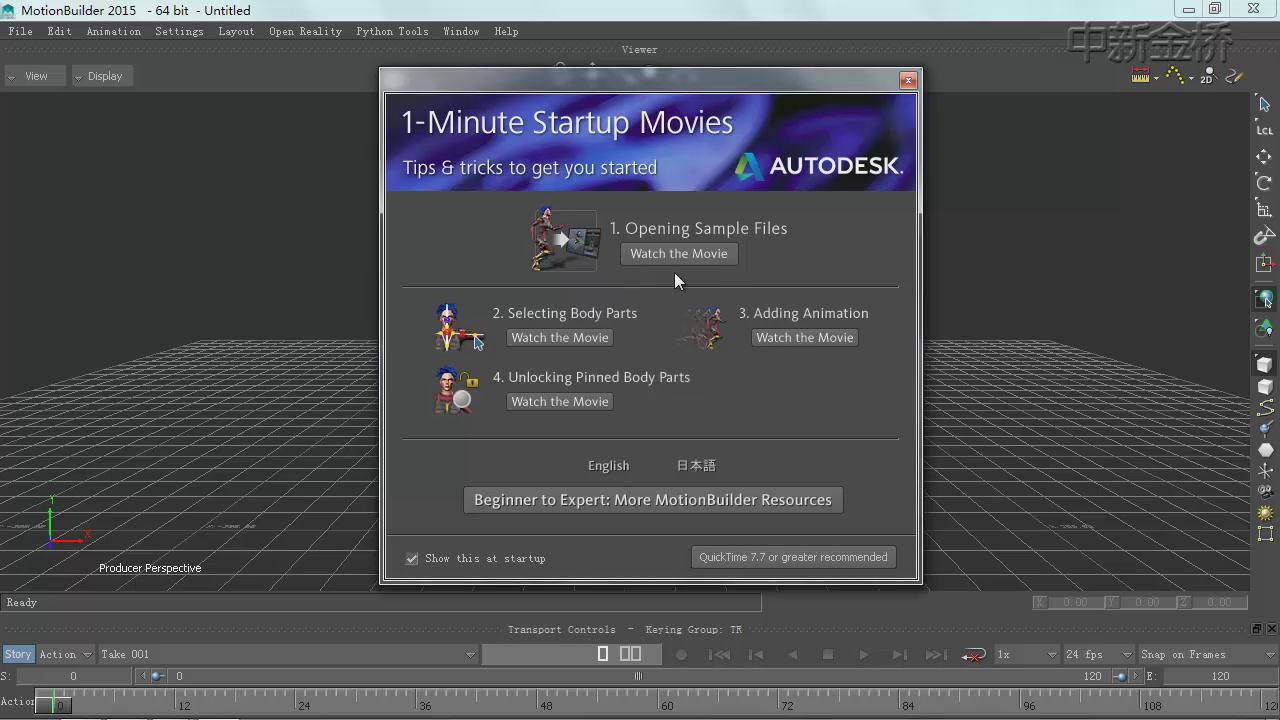Image resolution: width=1280 pixels, height=720 pixels.
Task: Activate the Scale tool icon
Action: click(1264, 210)
